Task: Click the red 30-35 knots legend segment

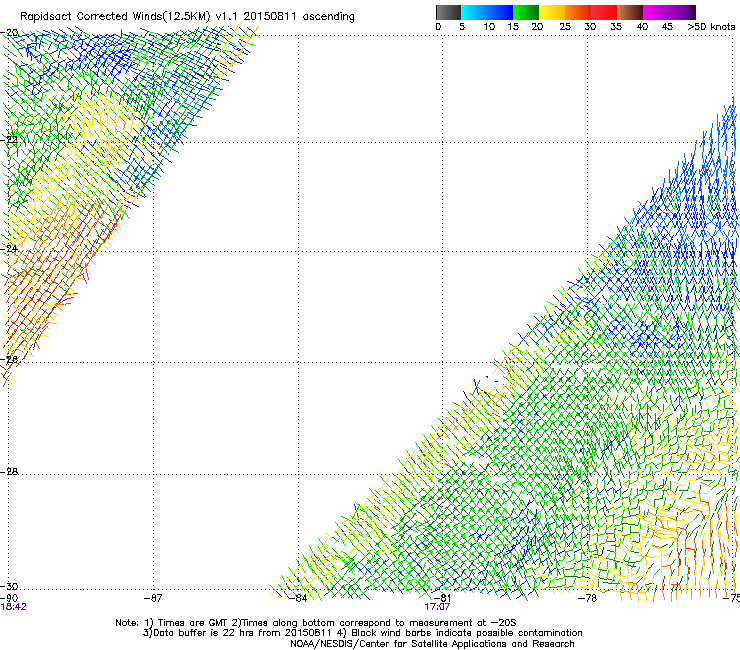Action: click(x=604, y=12)
